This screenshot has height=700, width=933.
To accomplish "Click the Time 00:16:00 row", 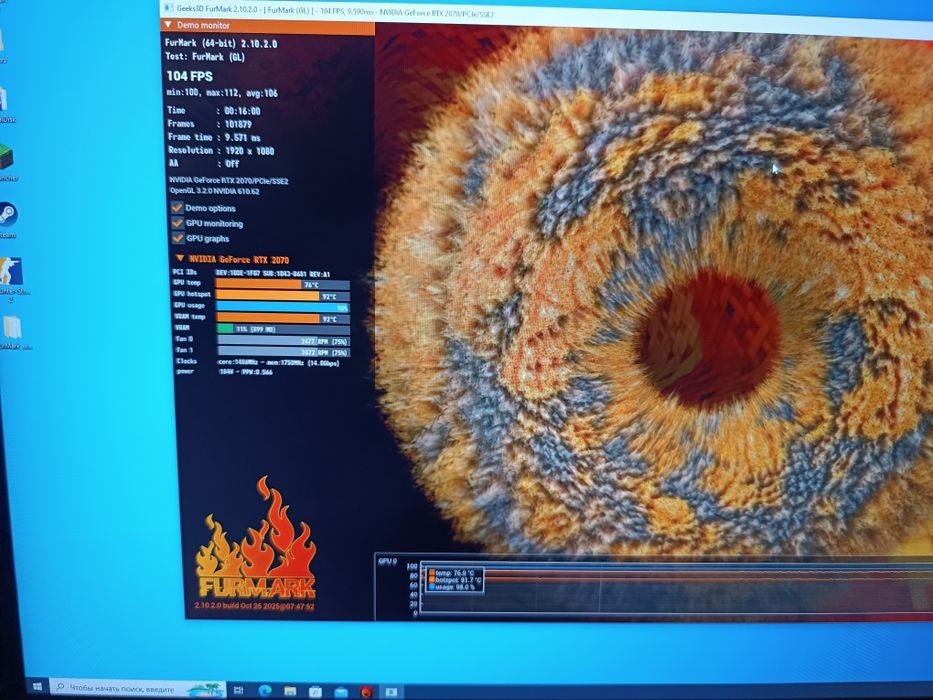I will 214,111.
